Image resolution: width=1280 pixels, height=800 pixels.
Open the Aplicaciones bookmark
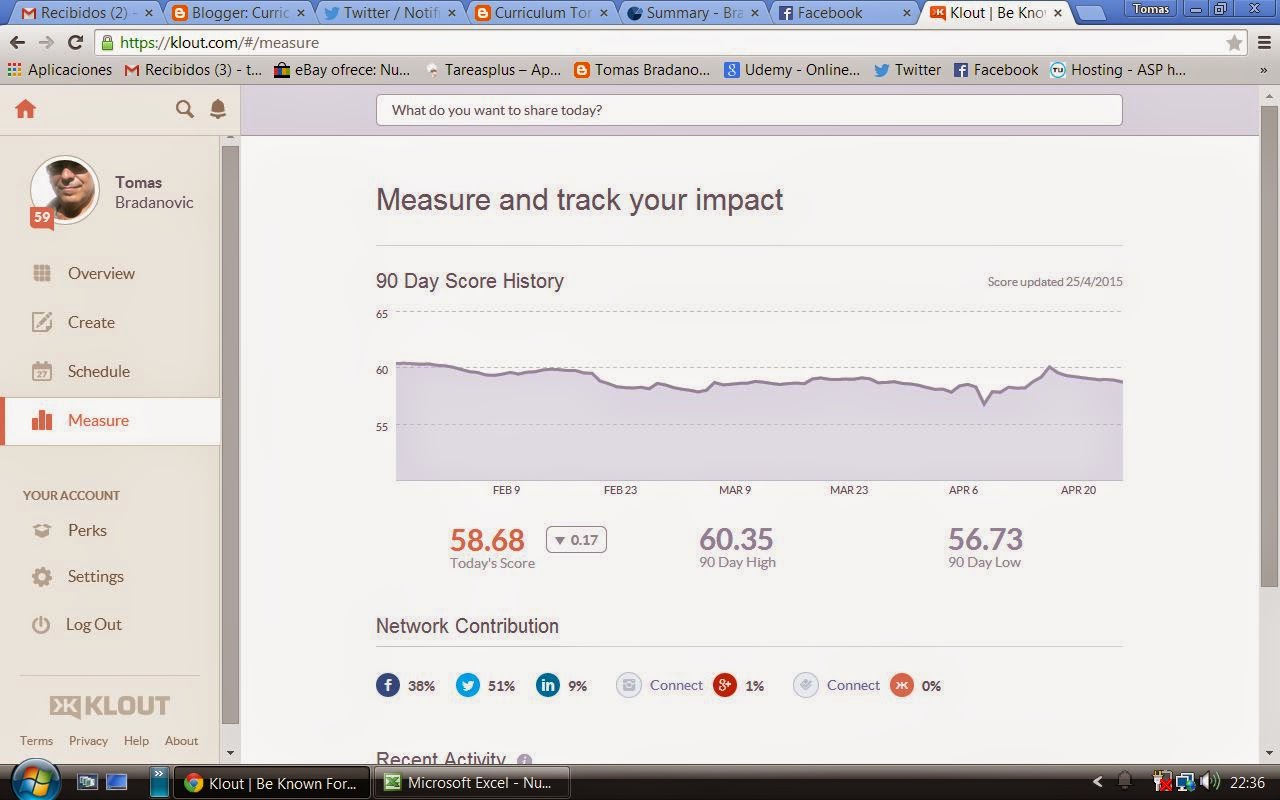click(x=60, y=70)
